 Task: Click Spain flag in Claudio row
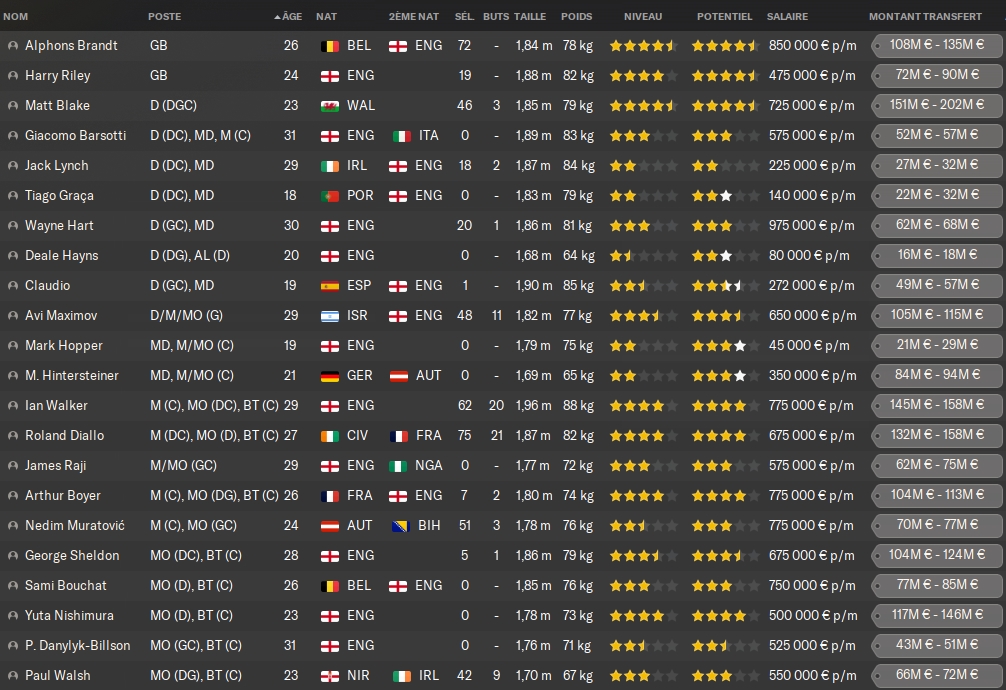(x=330, y=286)
